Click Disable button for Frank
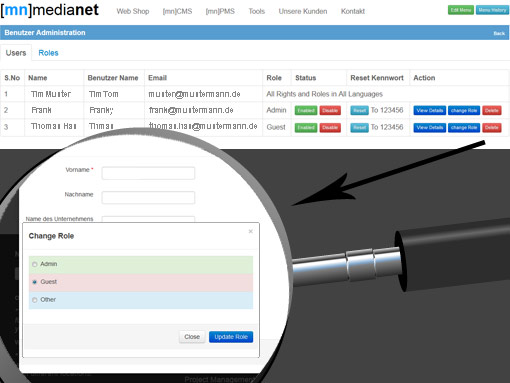 pyautogui.click(x=330, y=110)
